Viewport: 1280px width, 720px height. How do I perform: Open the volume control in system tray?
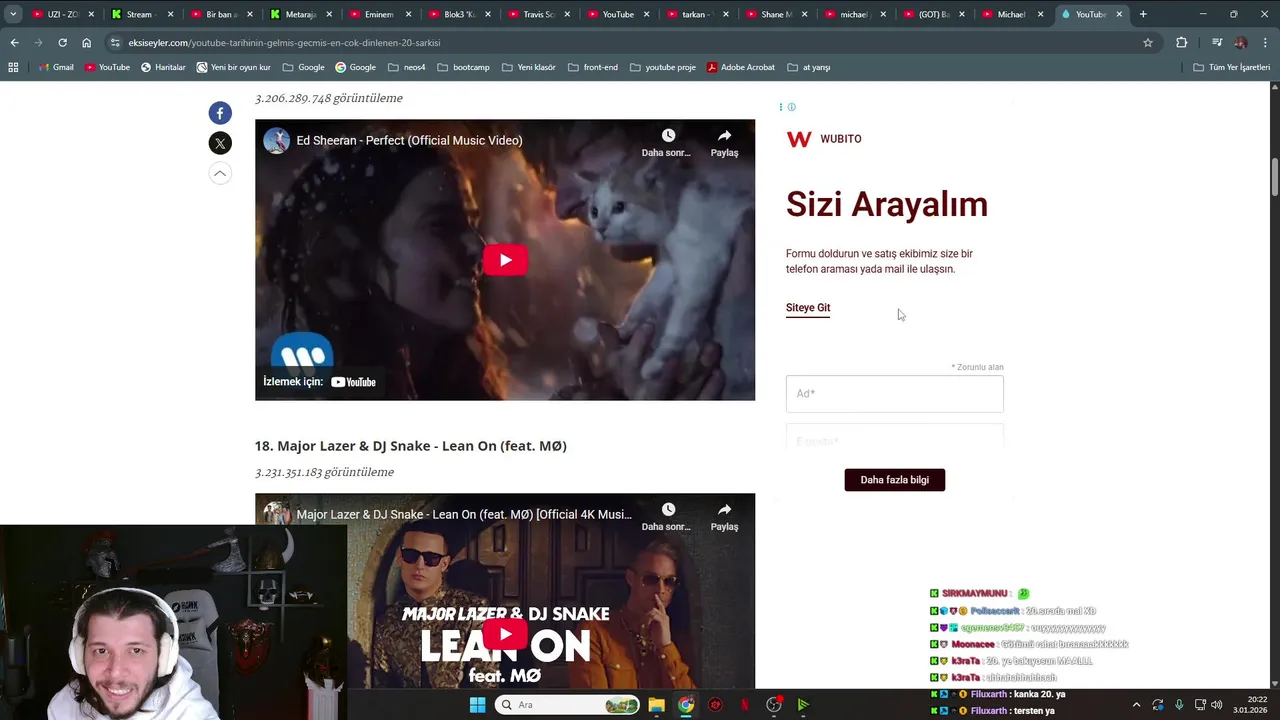1217,705
